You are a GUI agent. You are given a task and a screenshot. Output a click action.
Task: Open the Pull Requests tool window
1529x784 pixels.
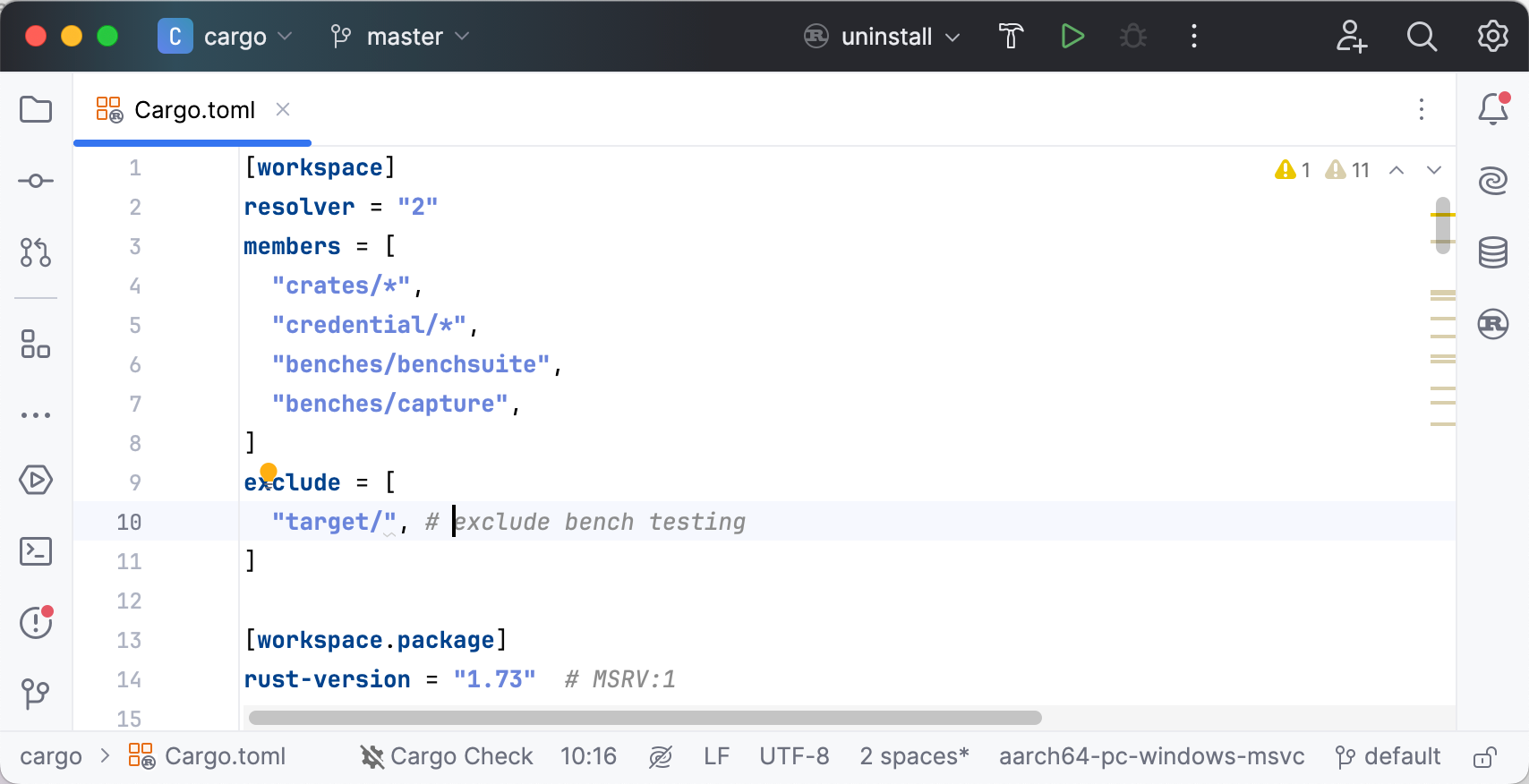point(36,252)
